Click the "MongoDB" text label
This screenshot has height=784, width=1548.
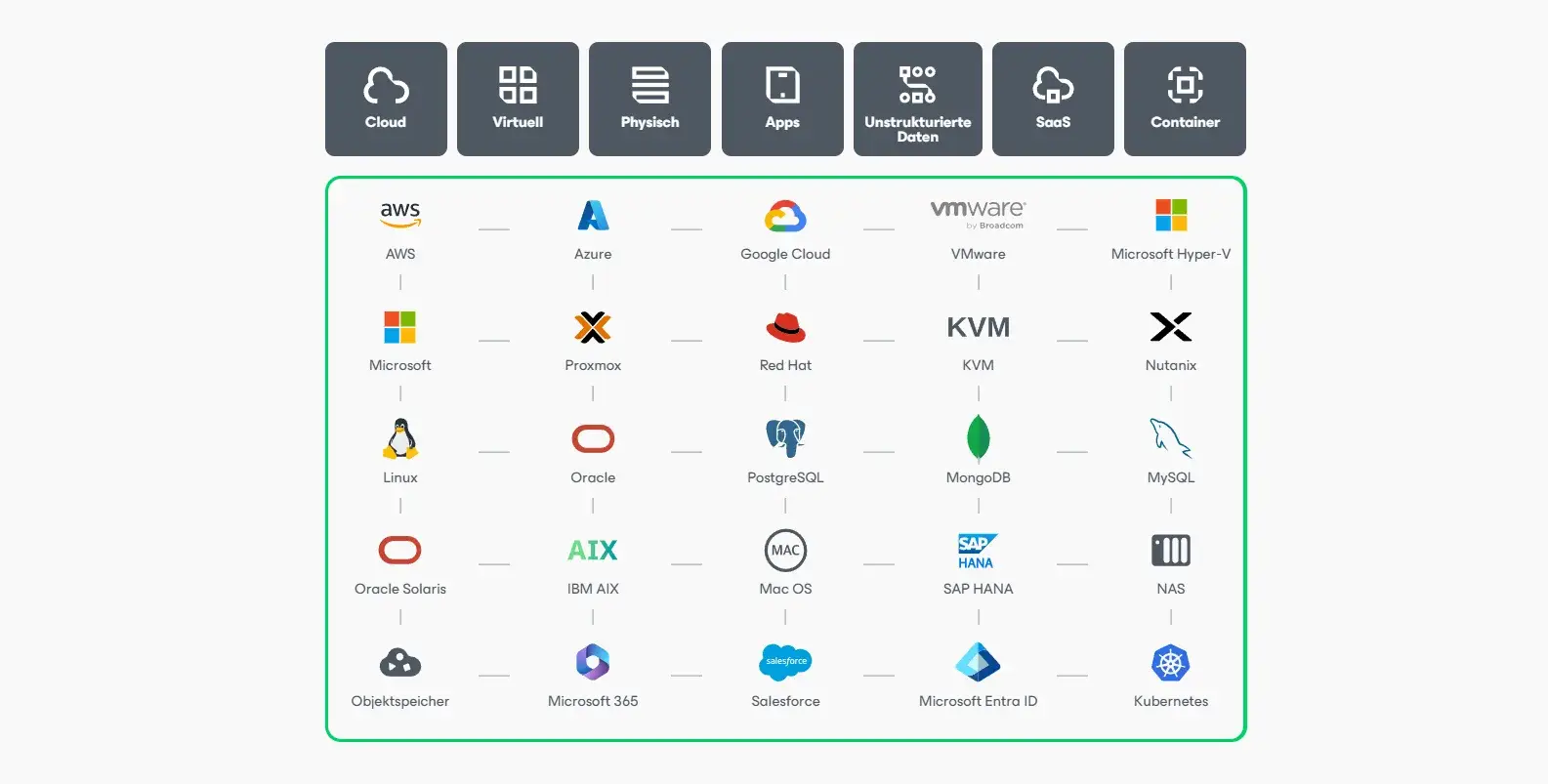click(x=978, y=477)
